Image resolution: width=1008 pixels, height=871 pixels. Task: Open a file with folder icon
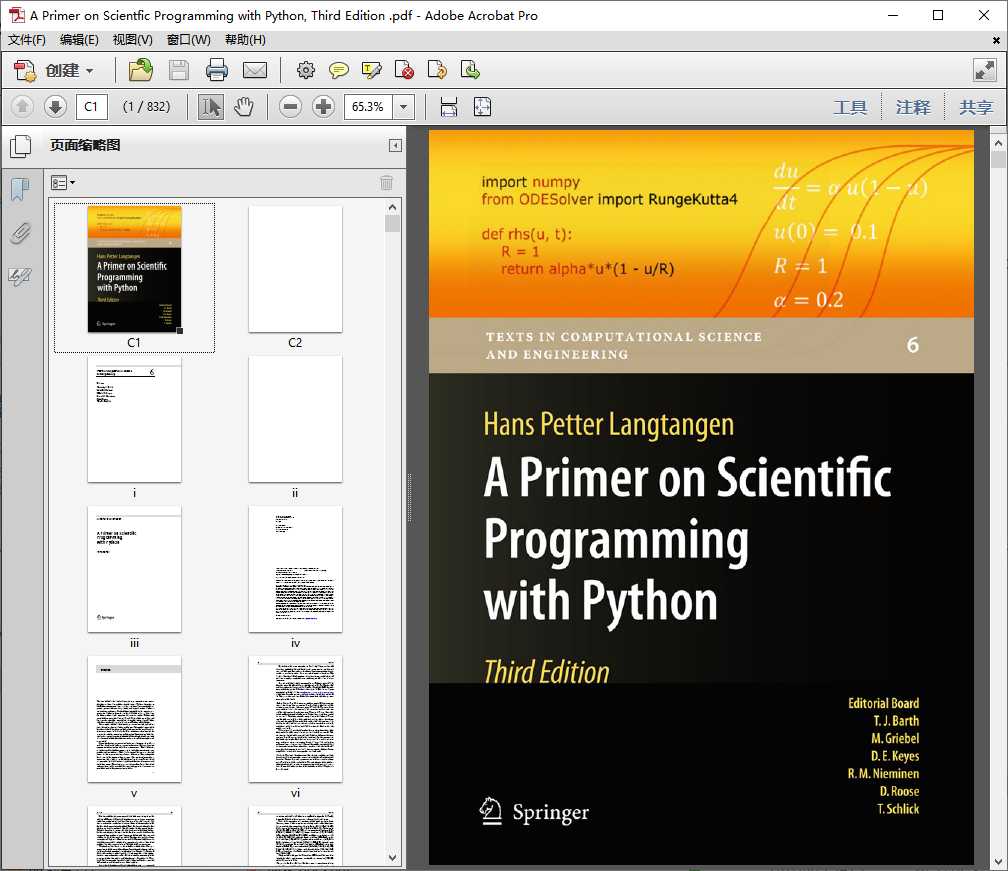click(x=141, y=70)
